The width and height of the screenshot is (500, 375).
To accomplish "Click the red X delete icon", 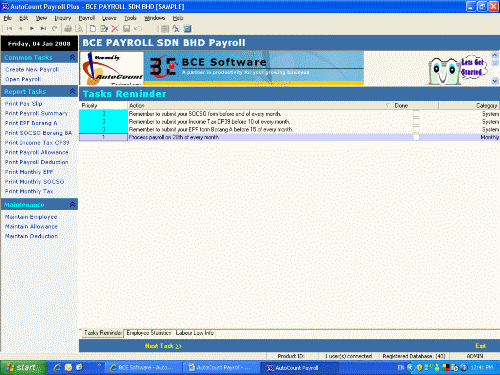I will [x=115, y=29].
